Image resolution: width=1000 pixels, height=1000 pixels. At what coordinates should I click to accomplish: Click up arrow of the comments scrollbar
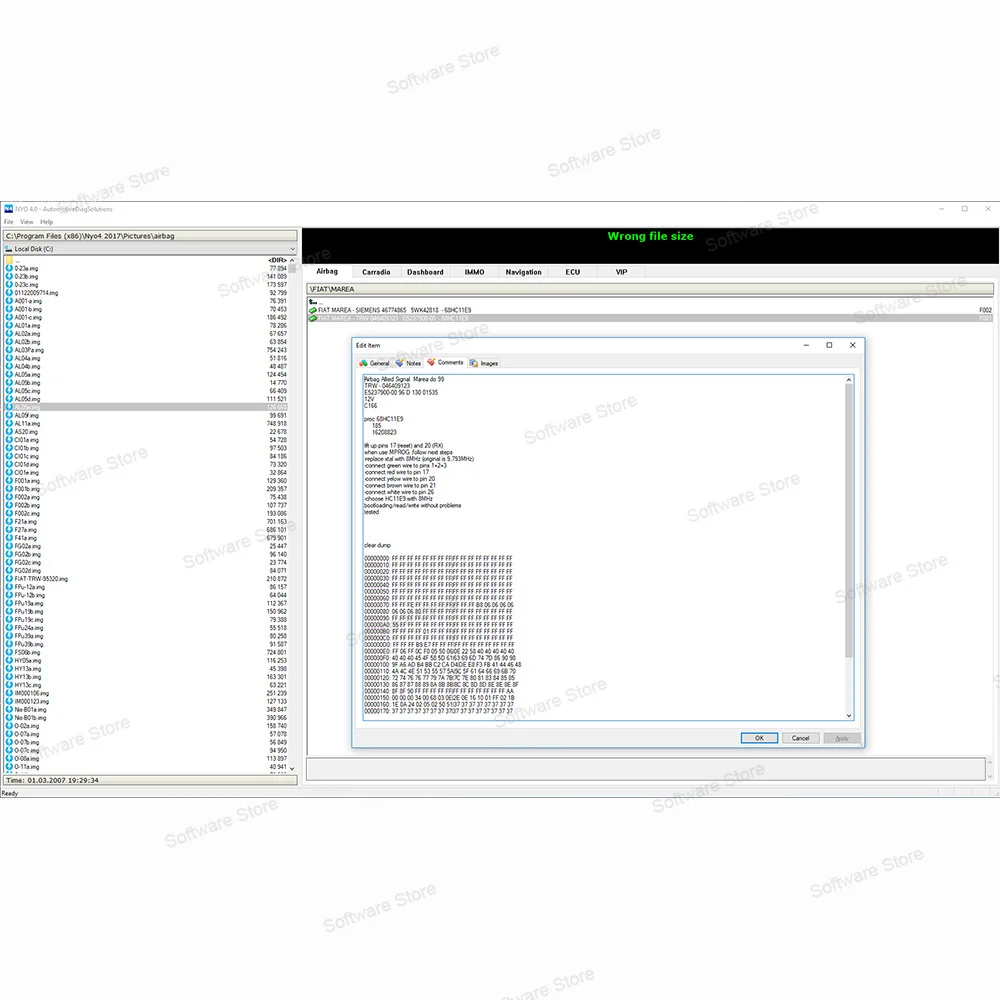849,380
